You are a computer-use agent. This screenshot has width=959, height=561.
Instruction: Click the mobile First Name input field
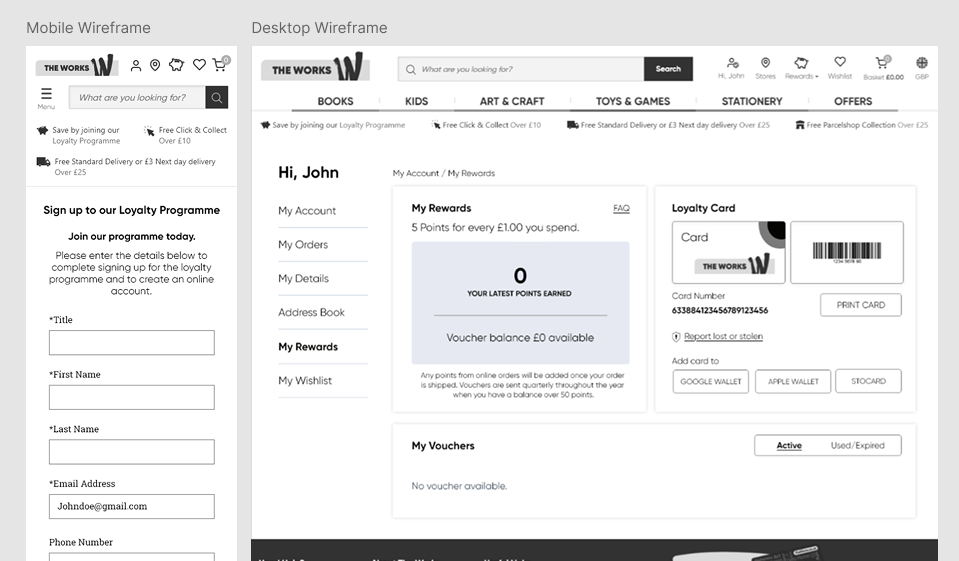(132, 397)
